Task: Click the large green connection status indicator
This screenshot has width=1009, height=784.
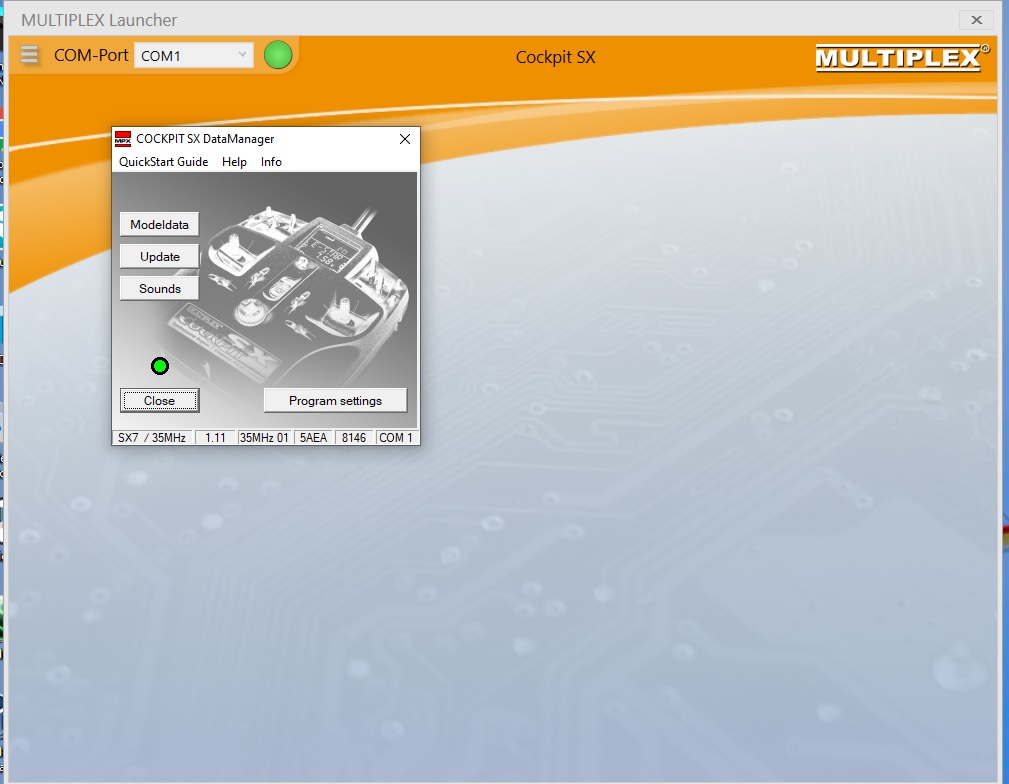Action: point(278,55)
